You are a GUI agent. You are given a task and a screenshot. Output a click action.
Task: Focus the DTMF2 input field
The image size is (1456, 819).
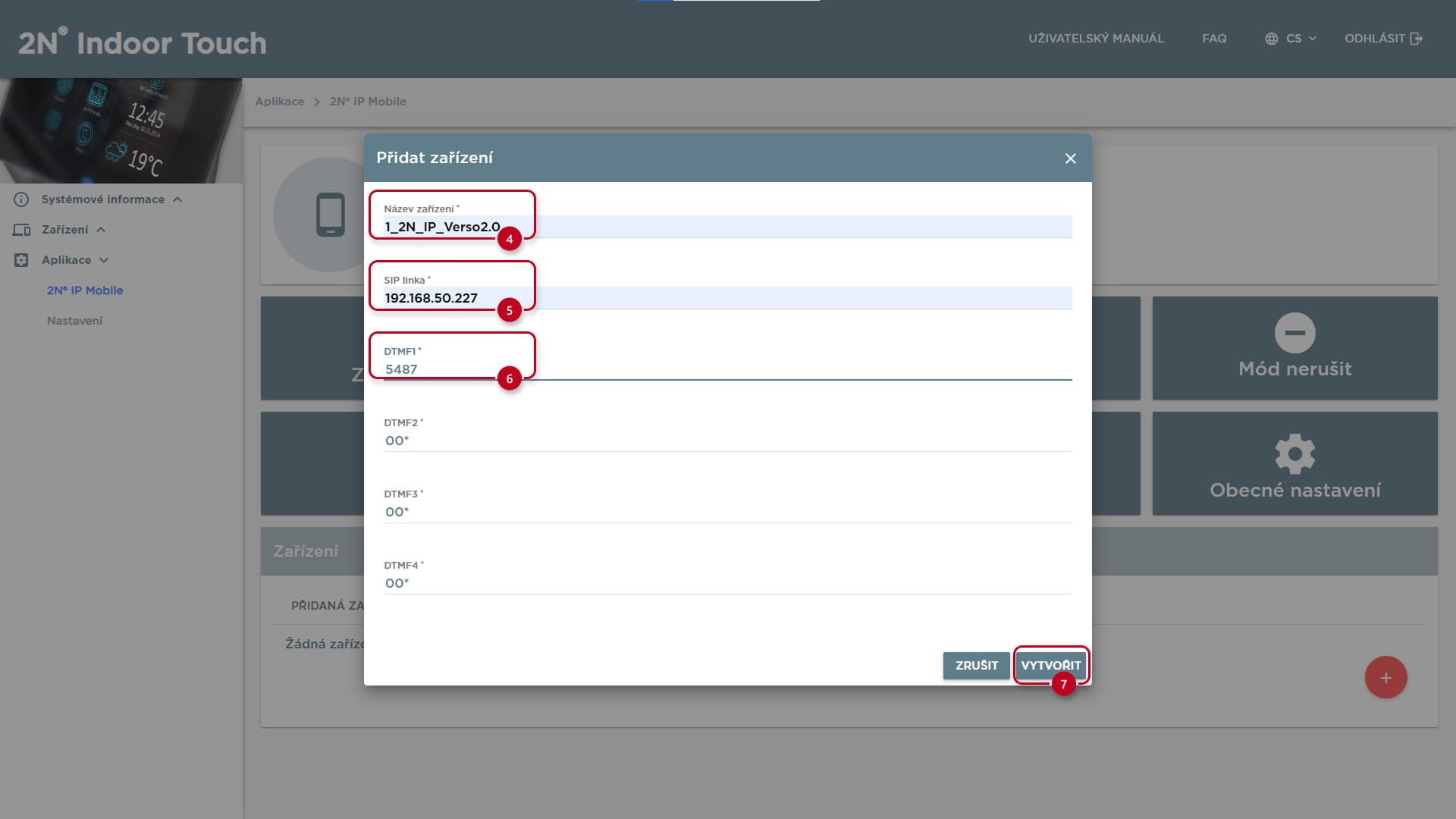point(727,440)
